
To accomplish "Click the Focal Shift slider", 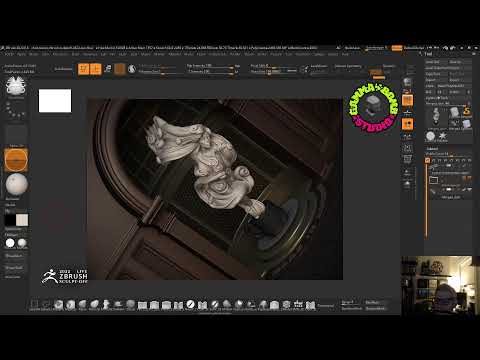I will (273, 66).
